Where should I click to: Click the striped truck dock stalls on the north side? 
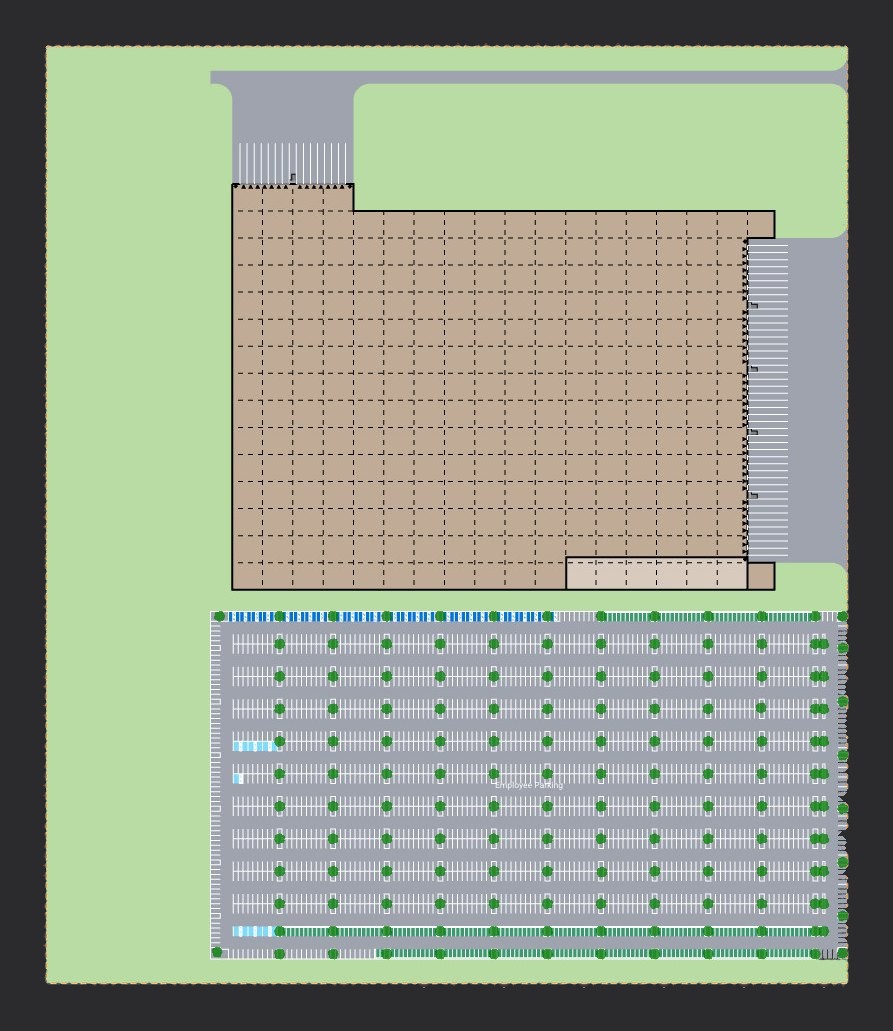click(x=293, y=164)
